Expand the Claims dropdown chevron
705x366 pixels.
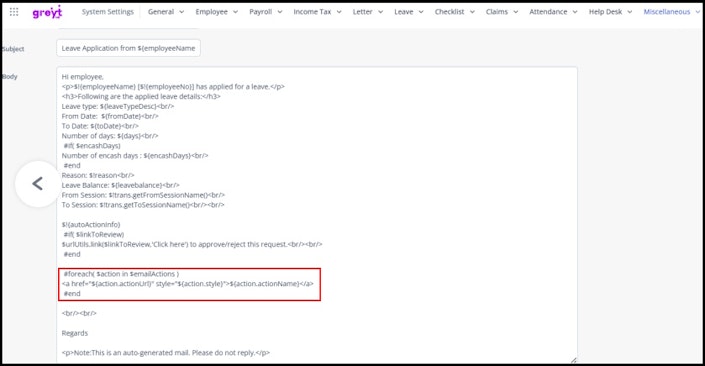(516, 12)
